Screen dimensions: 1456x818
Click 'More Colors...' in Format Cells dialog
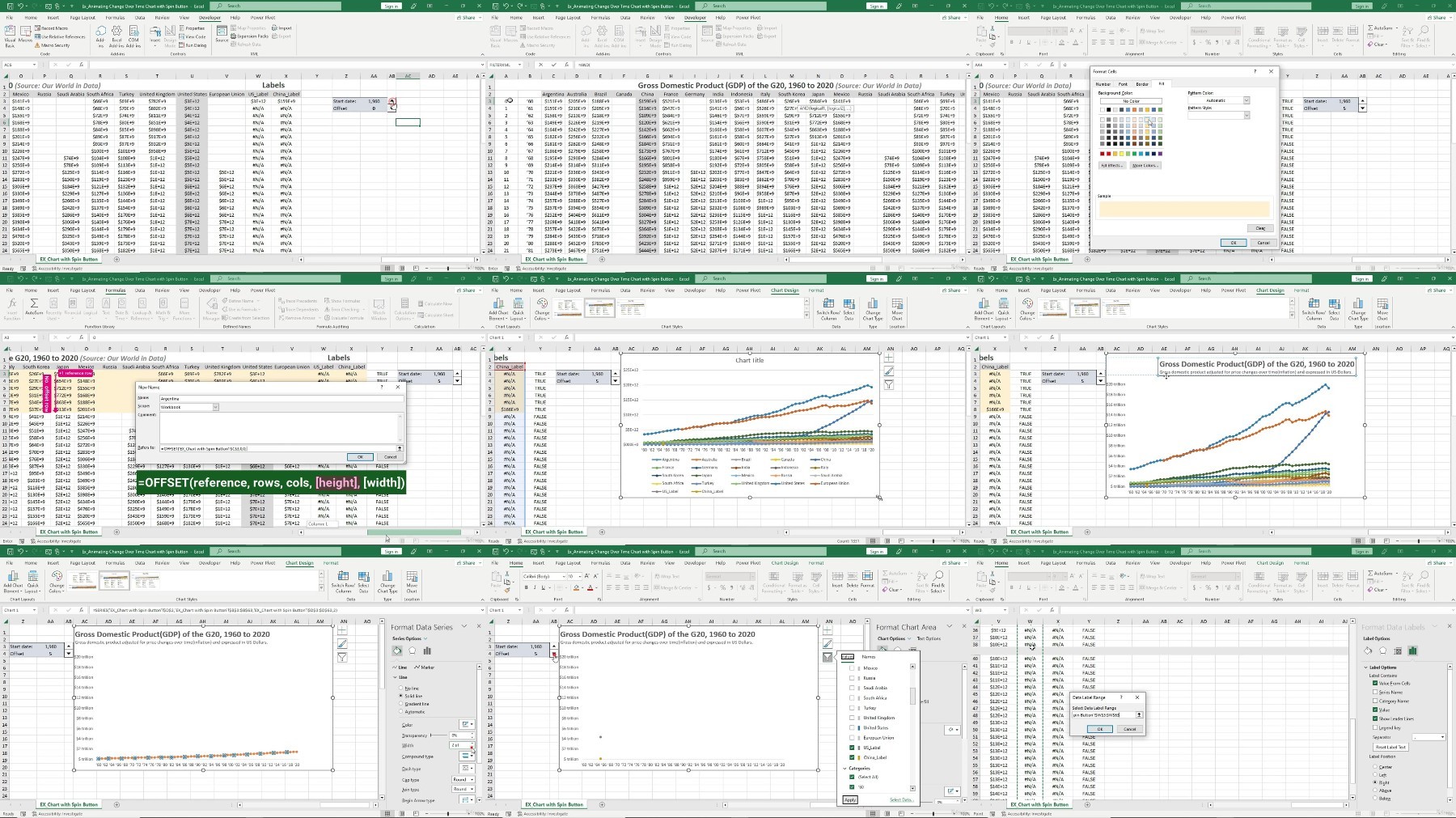(1145, 165)
